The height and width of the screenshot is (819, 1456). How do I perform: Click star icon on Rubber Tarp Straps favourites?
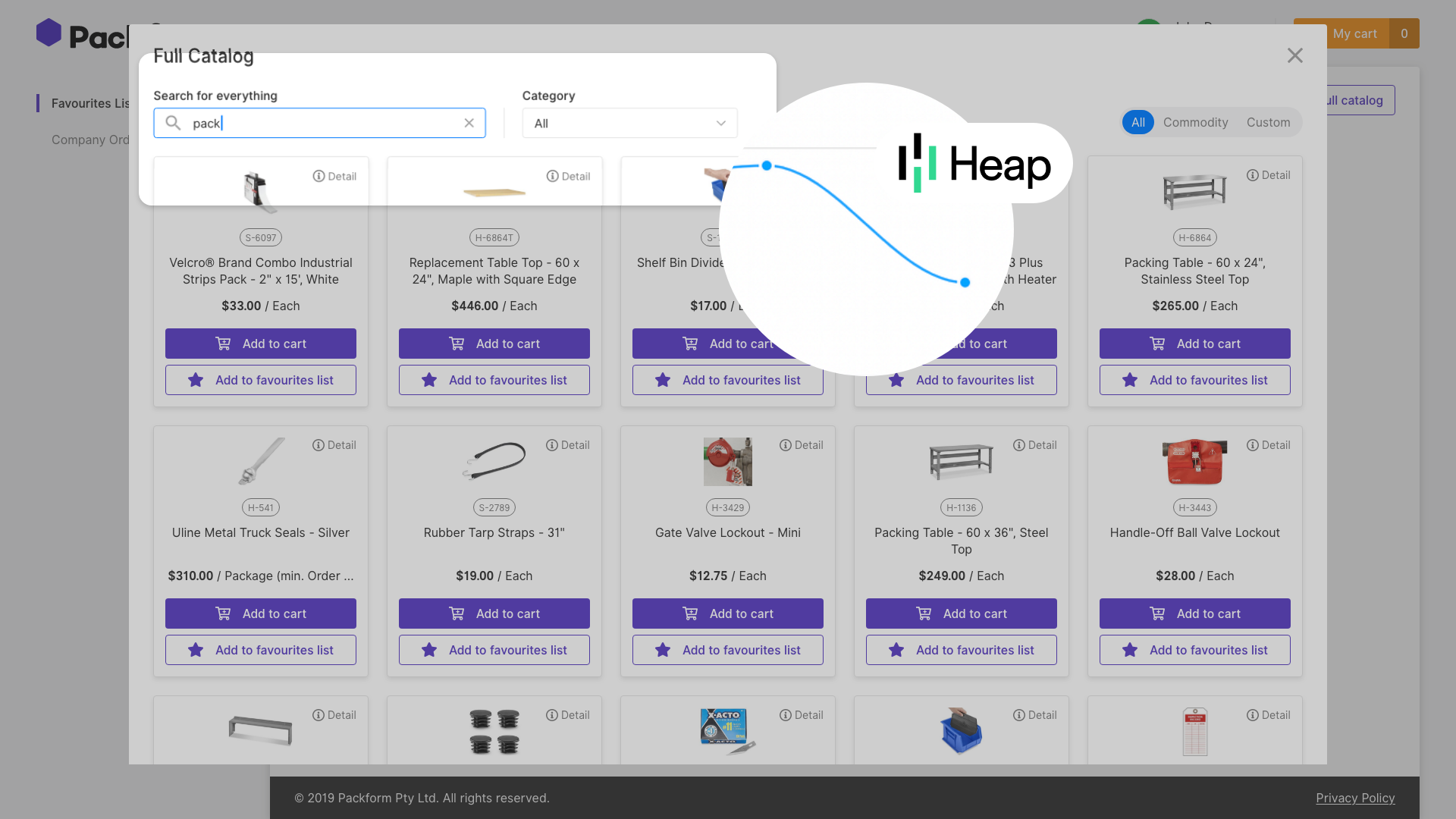tap(429, 650)
